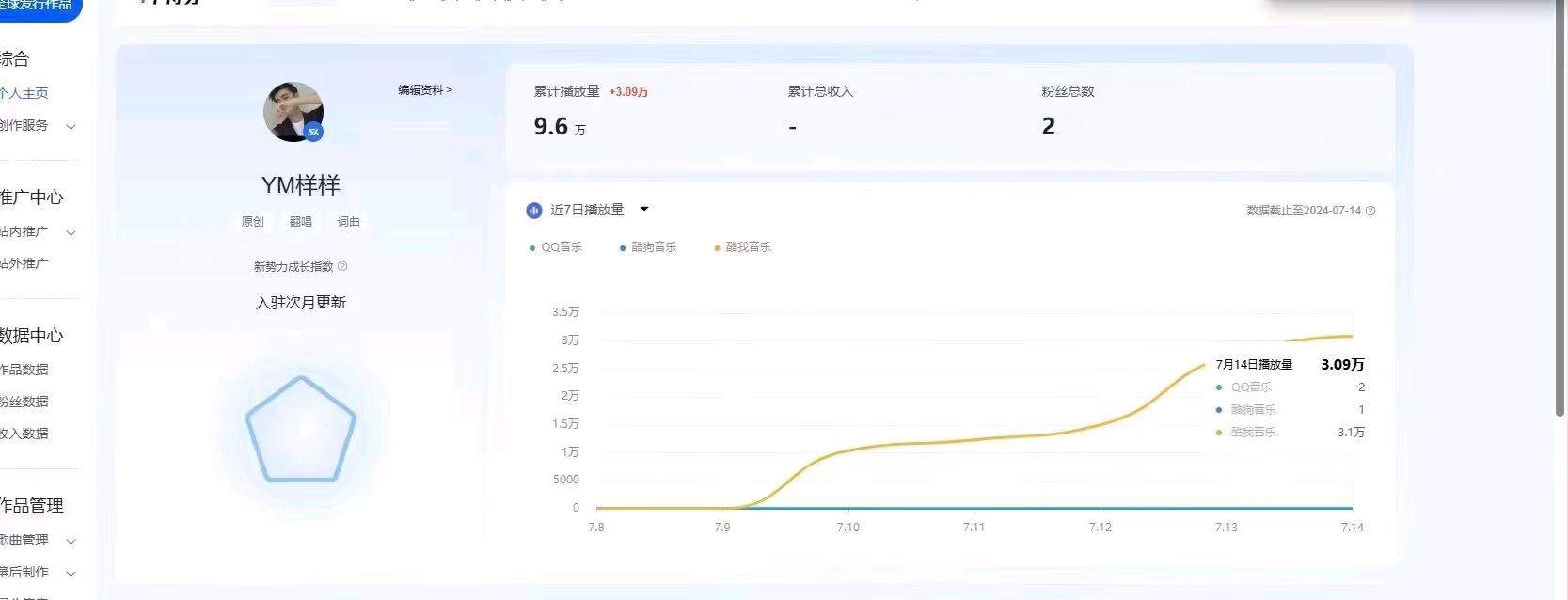Open 编辑资料 profile edit link
This screenshot has height=600, width=1568.
point(424,90)
